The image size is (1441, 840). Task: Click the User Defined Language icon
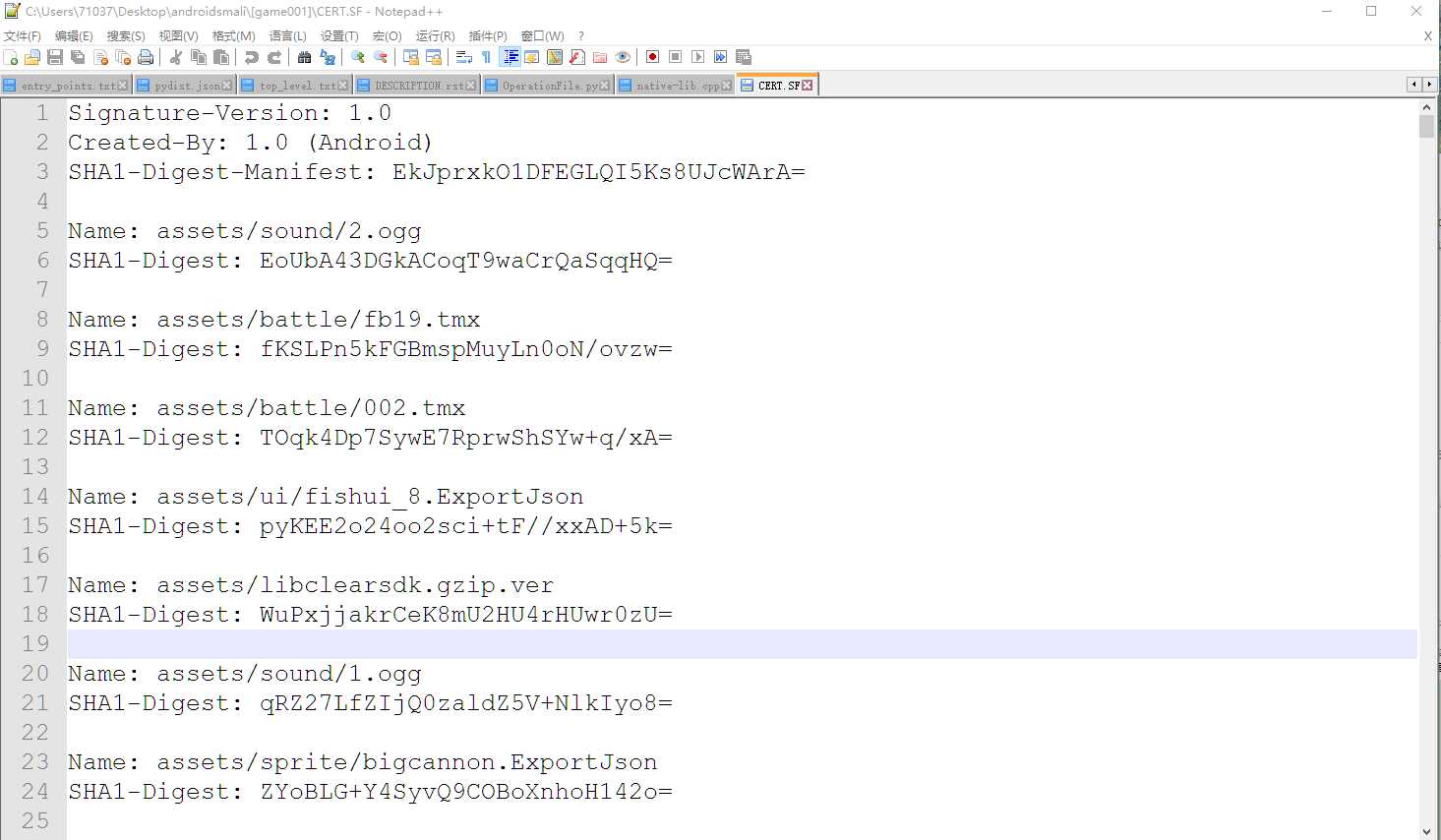tap(532, 57)
